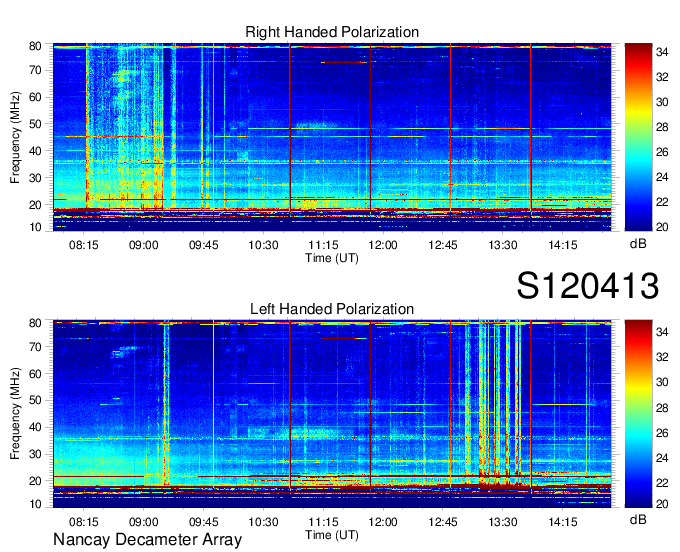Click the 20 frequency tick of Right Handed plot

pos(35,205)
